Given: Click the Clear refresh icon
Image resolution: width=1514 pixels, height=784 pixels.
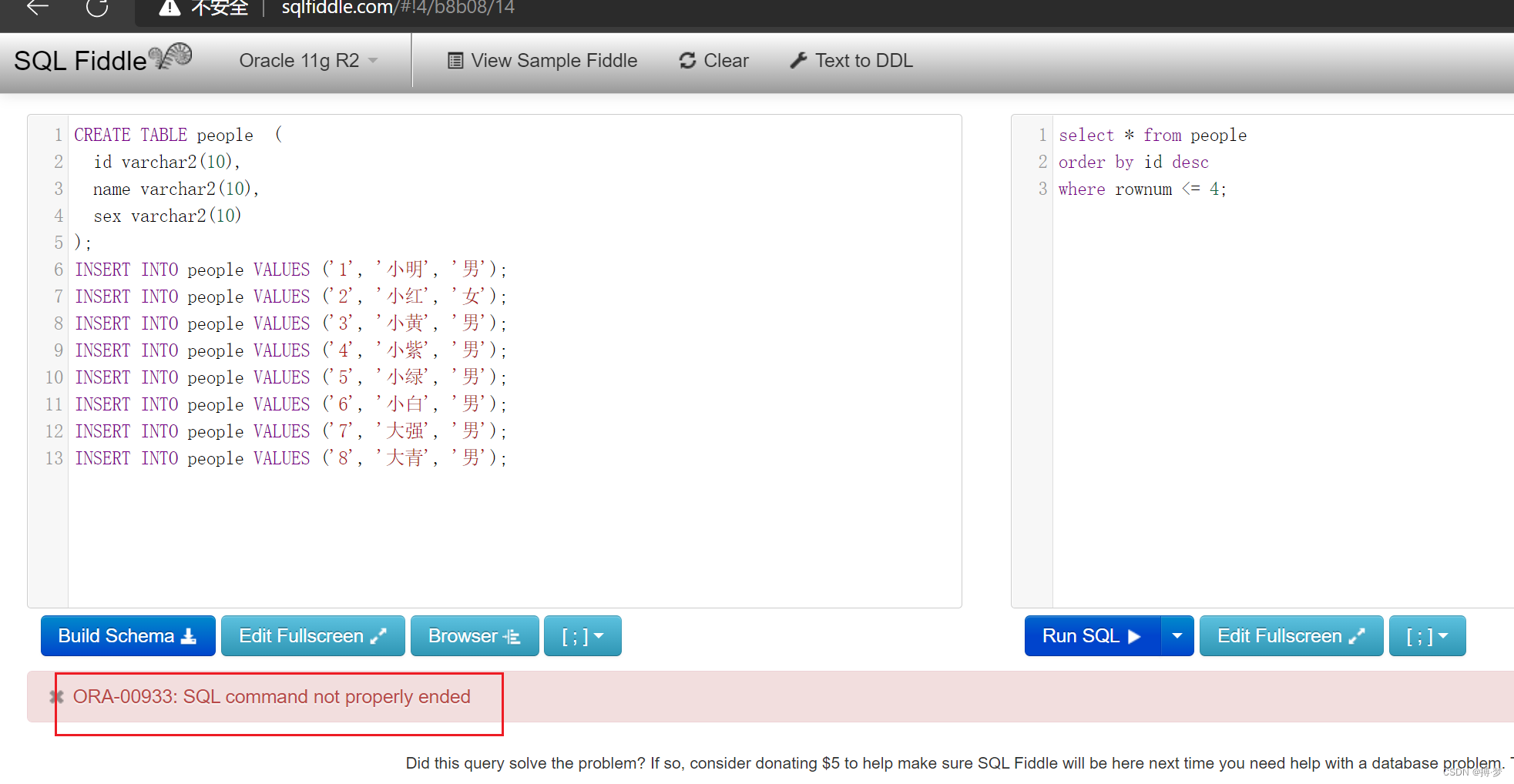Looking at the screenshot, I should (x=687, y=60).
